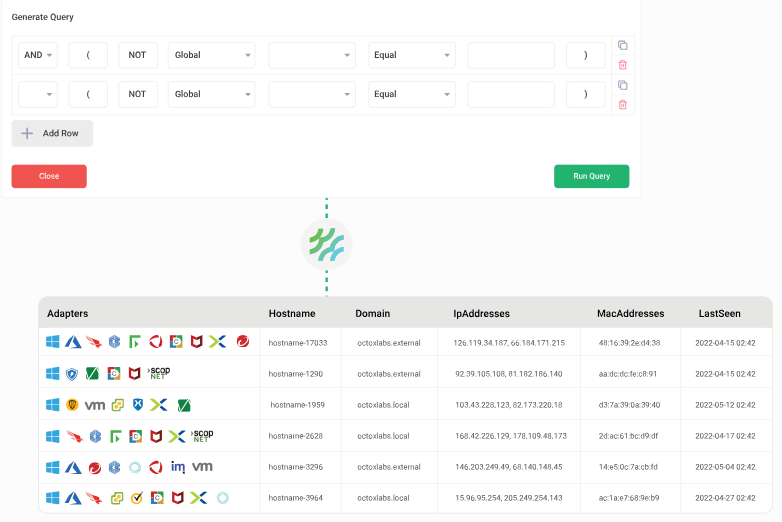Click the green Run Query button
Viewport: 782px width, 522px height.
point(591,176)
